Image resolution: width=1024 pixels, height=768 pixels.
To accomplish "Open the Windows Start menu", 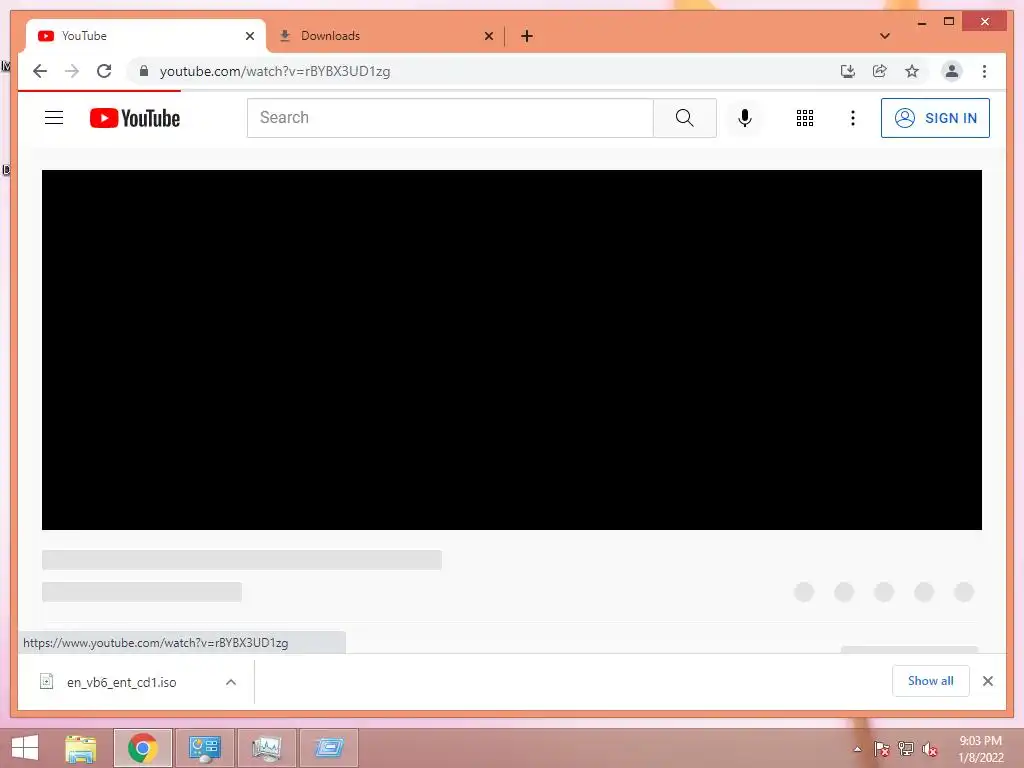I will pos(25,748).
